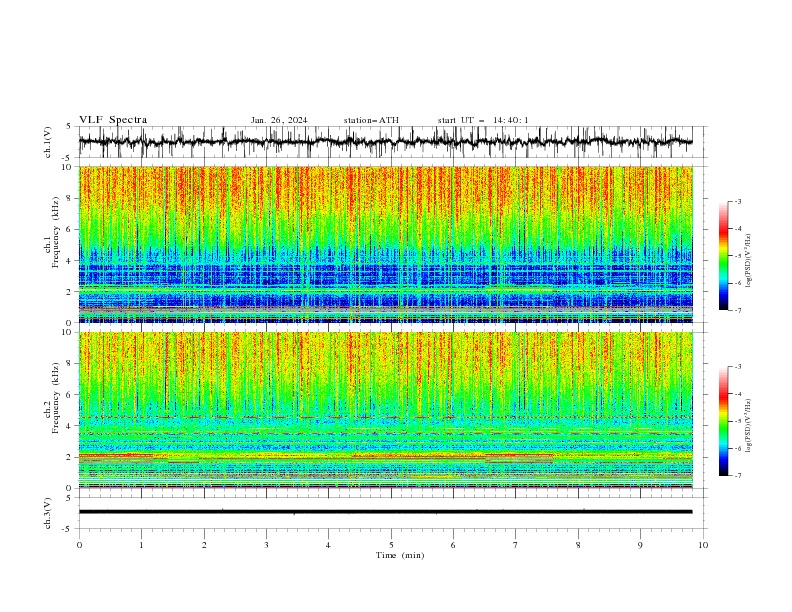Viewport: 792px width, 612px height.
Task: Click the "station=ATH" header label
Action: tap(371, 120)
